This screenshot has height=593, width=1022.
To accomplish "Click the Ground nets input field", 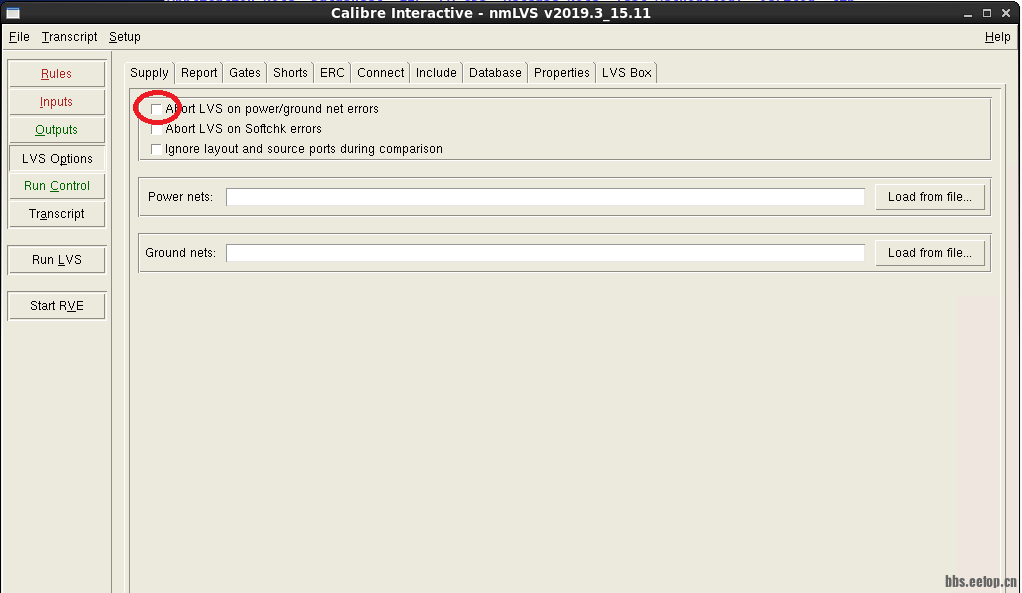I will 546,253.
